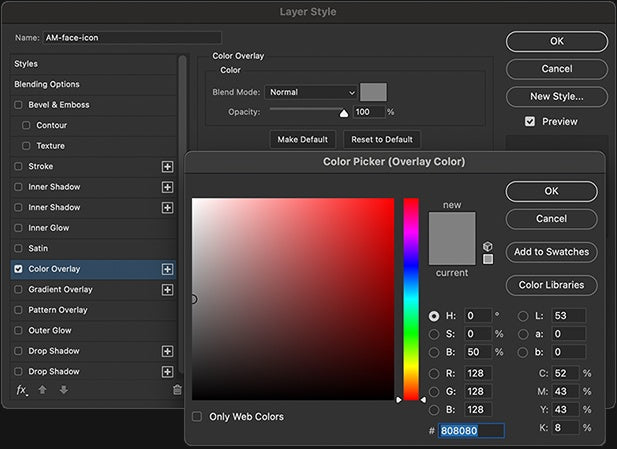
Task: Move effect down with arrow icon
Action: pos(63,390)
